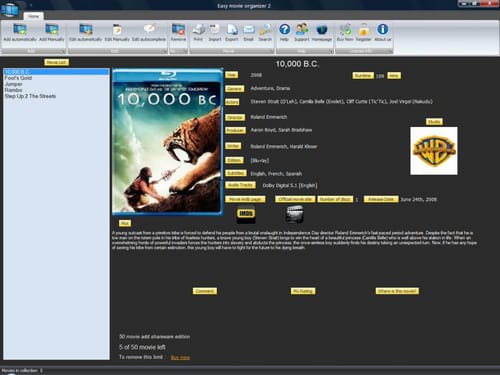This screenshot has width=500, height=375.
Task: Click the 10,000 BC cover thumbnail
Action: click(x=168, y=142)
